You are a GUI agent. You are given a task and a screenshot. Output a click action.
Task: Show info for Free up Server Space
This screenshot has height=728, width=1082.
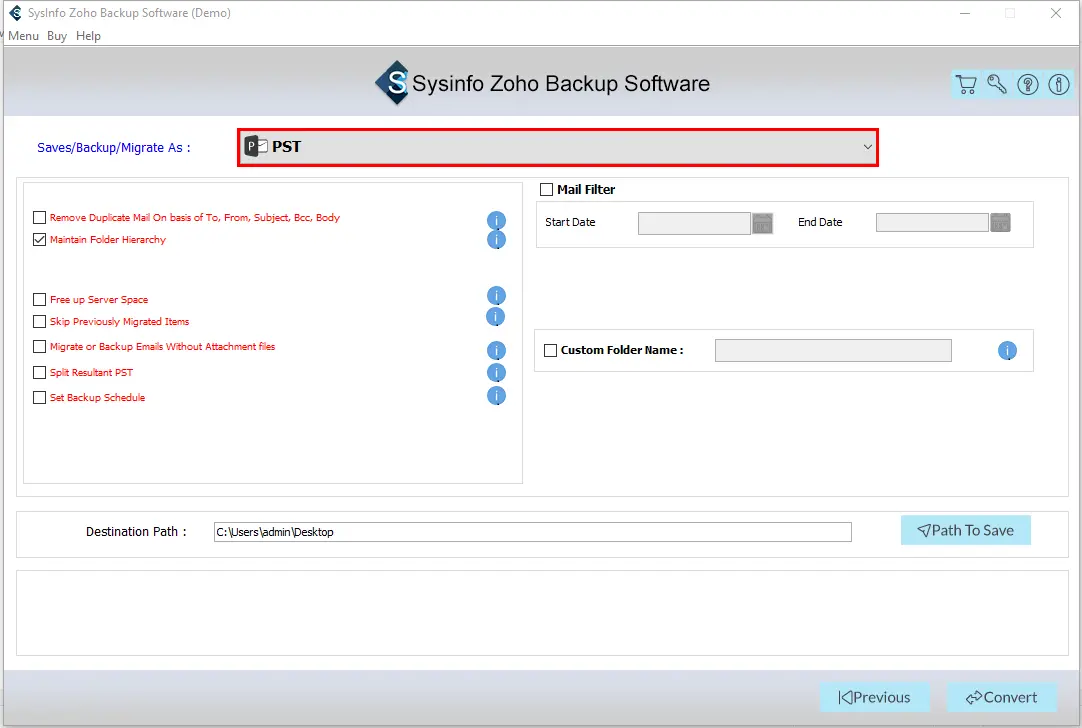[x=496, y=295]
